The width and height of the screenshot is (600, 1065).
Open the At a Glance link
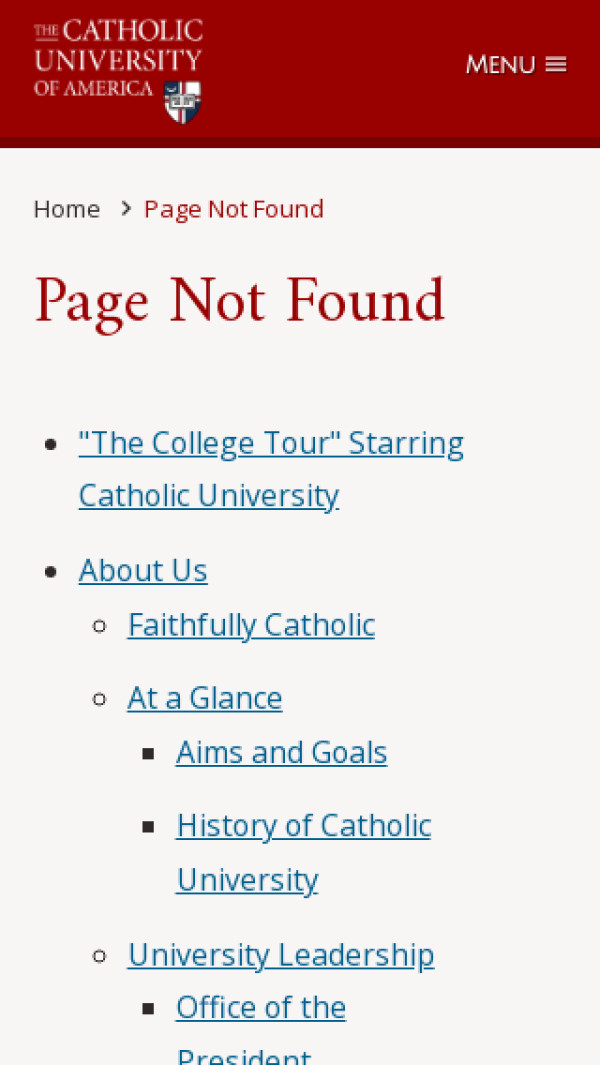(205, 698)
